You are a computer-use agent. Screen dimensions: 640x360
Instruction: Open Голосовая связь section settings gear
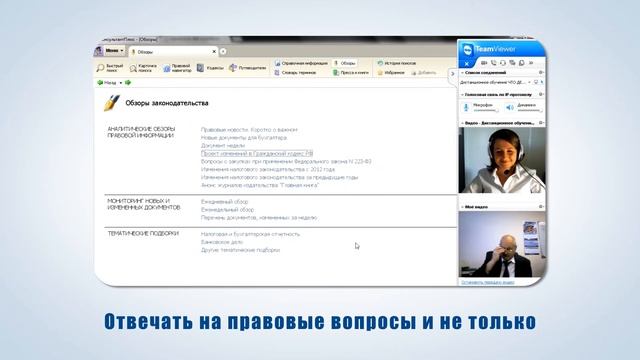pos(541,95)
